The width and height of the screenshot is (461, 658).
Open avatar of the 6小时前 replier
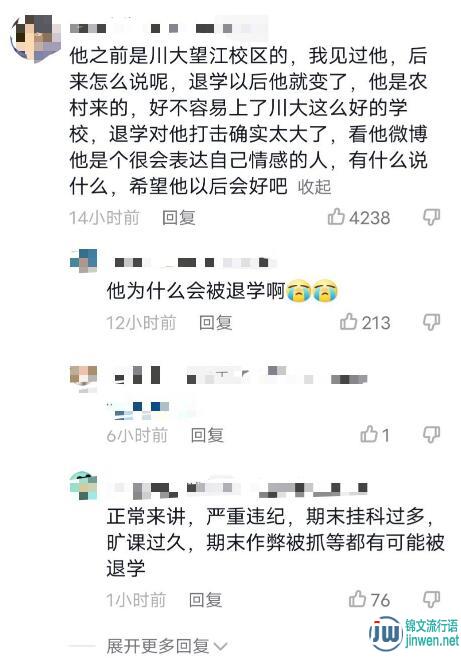tap(83, 378)
